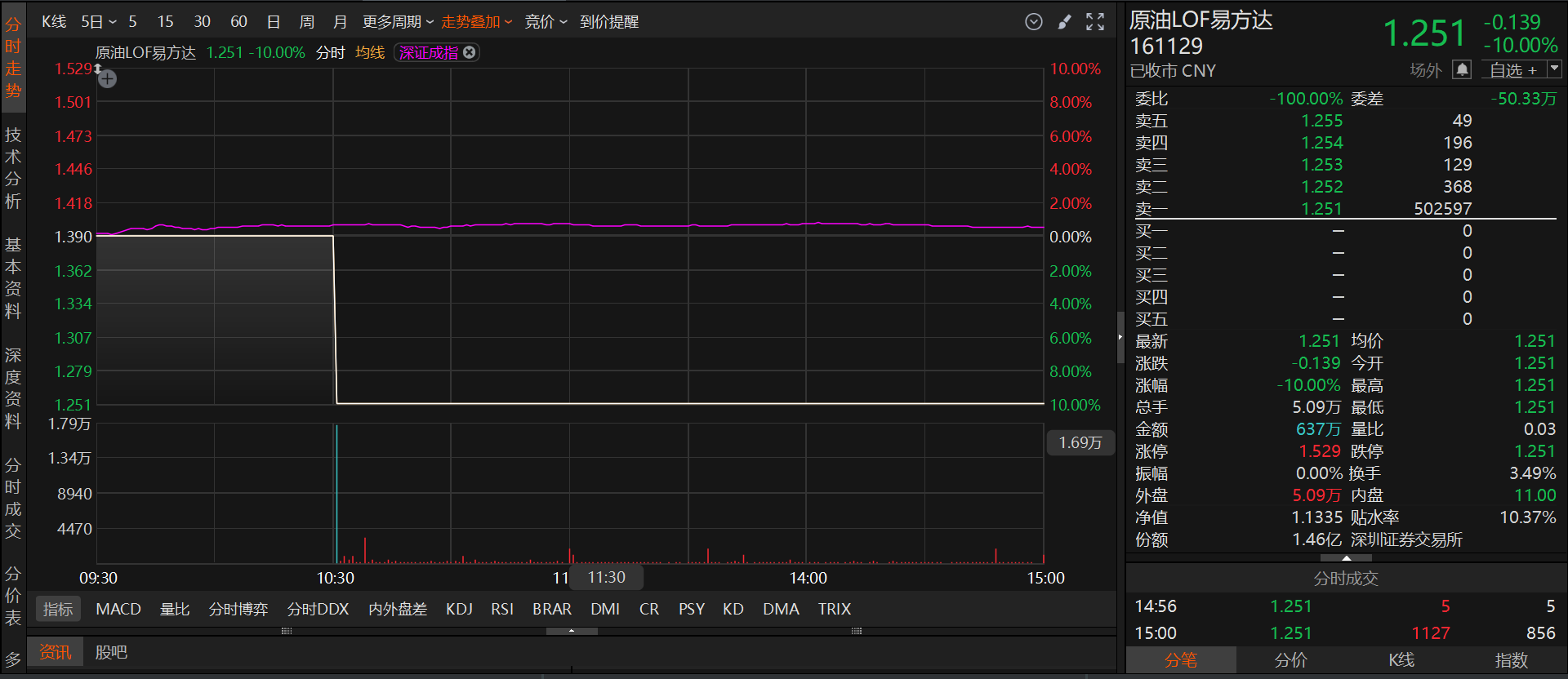Collapse the order book via the small up arrow

[1346, 558]
